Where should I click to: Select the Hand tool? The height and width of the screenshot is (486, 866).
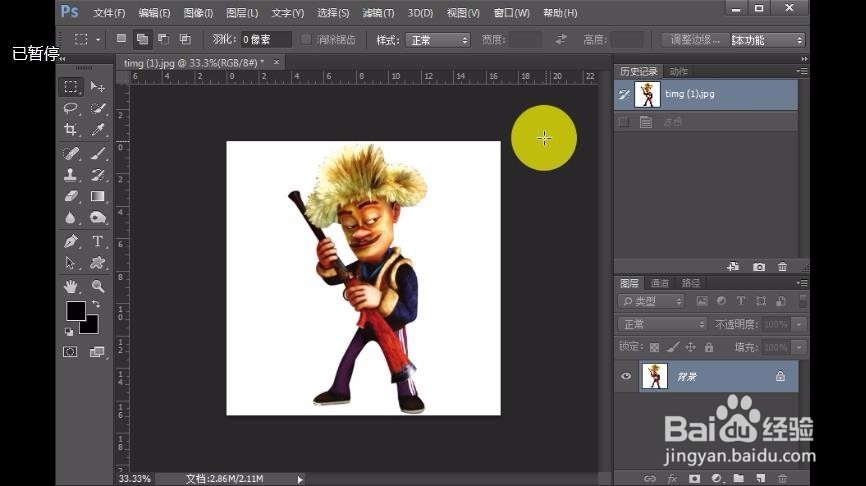[71, 286]
